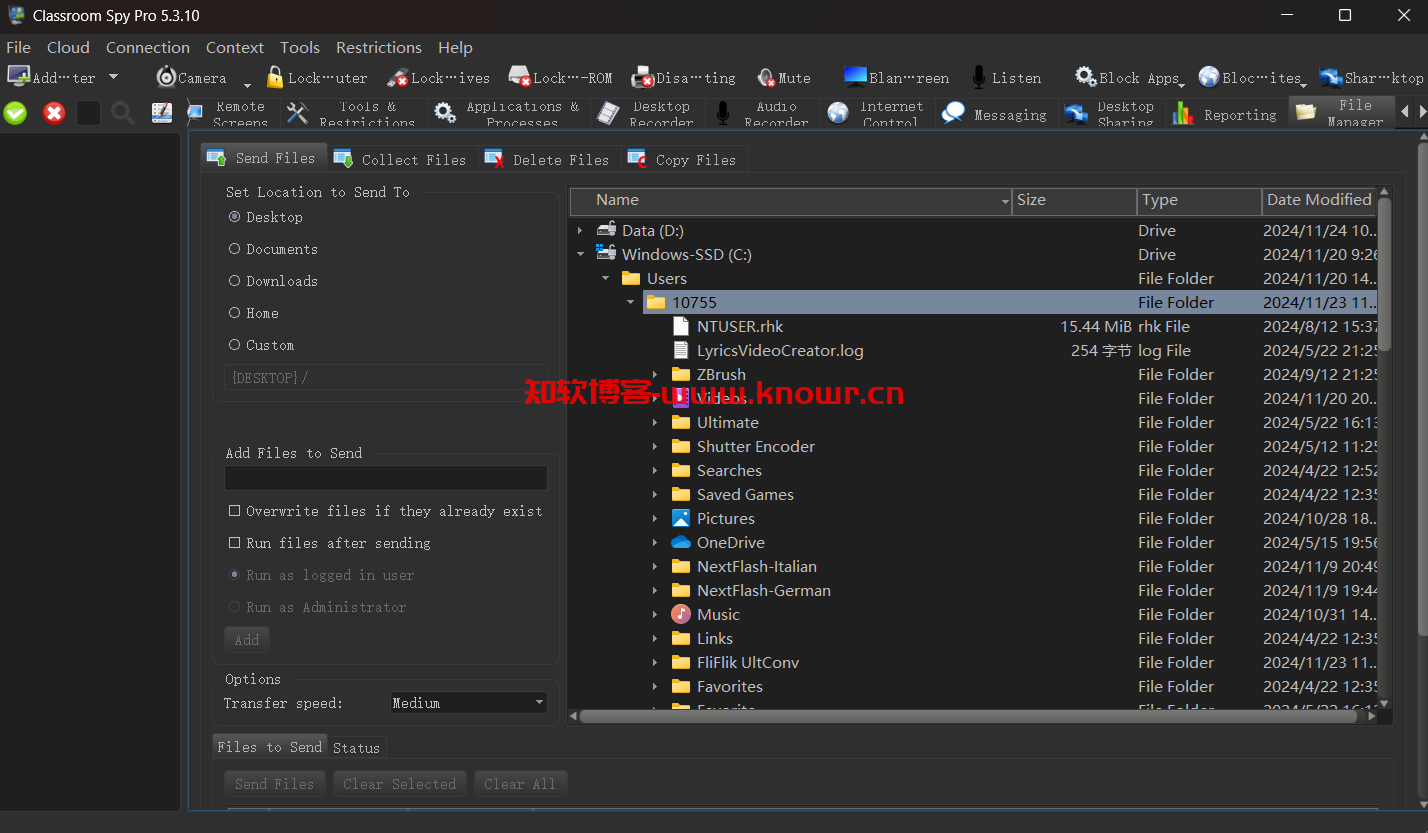
Task: Click the Listen microphone icon
Action: (x=979, y=77)
